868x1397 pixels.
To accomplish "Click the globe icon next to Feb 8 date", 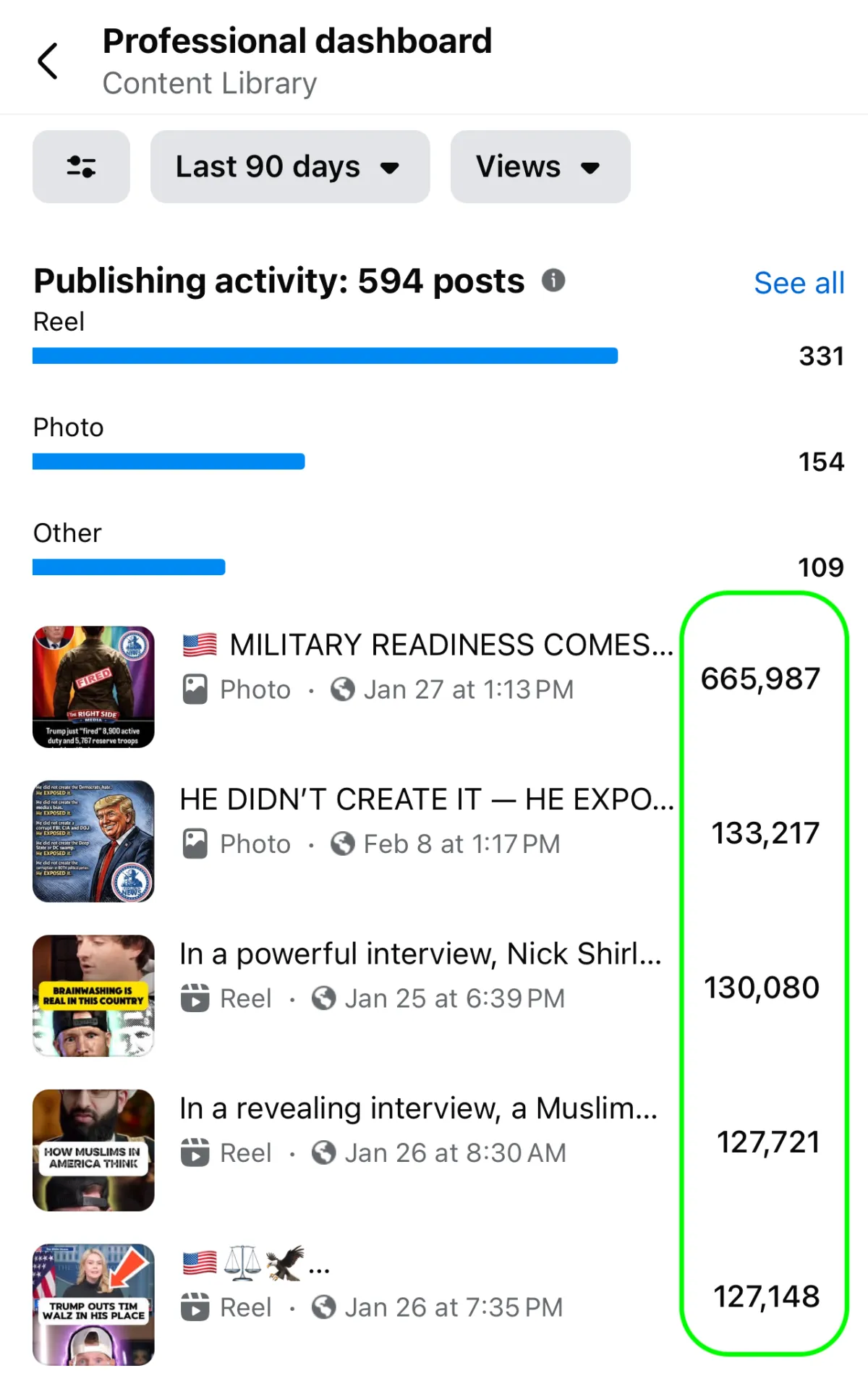I will 343,844.
